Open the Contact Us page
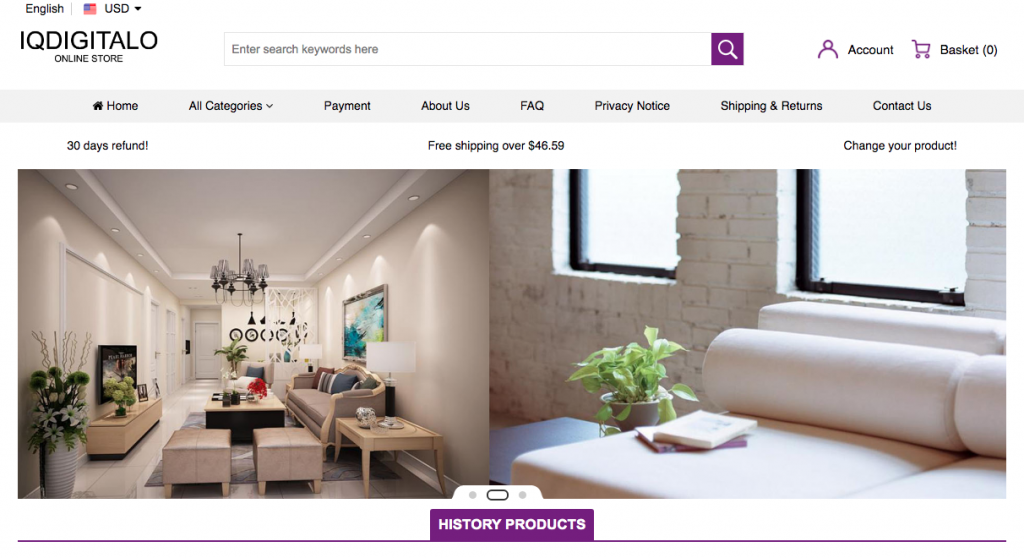The width and height of the screenshot is (1024, 558). tap(902, 106)
